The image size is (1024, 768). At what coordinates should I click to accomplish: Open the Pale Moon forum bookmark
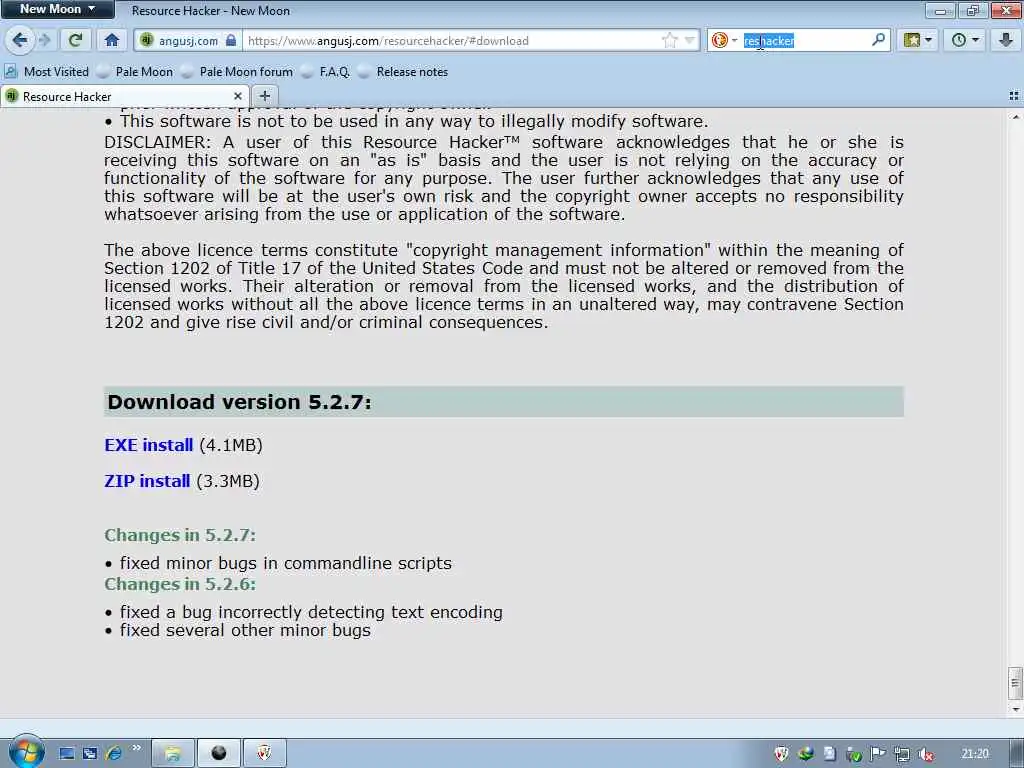coord(236,72)
